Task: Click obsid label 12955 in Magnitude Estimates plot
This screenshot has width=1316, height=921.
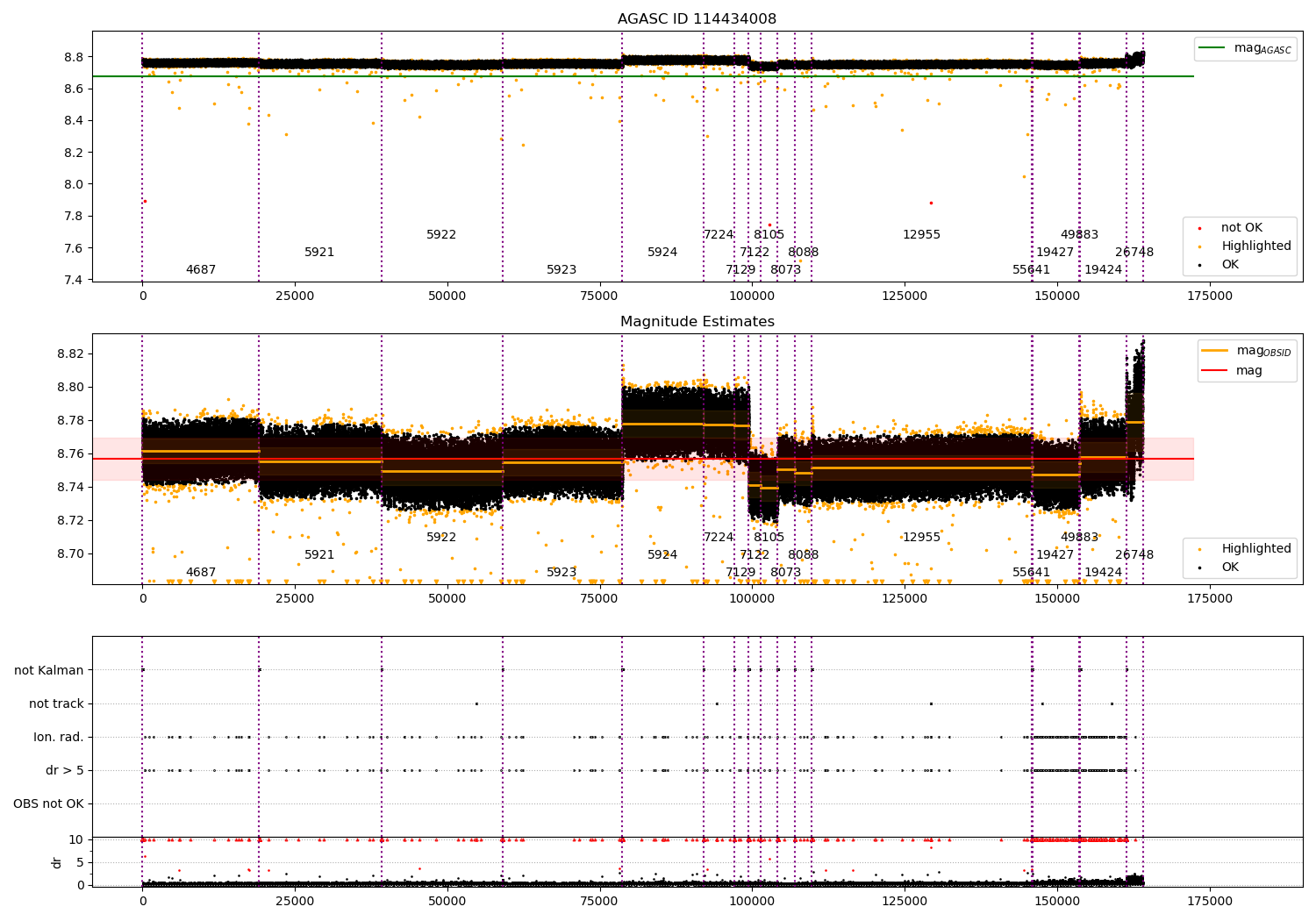Action: 921,538
